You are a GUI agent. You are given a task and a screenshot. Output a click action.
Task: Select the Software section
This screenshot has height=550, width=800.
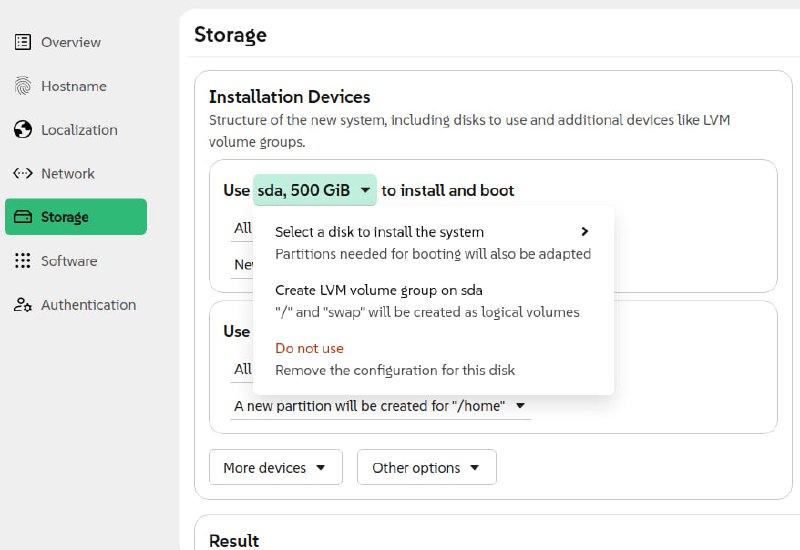(69, 261)
